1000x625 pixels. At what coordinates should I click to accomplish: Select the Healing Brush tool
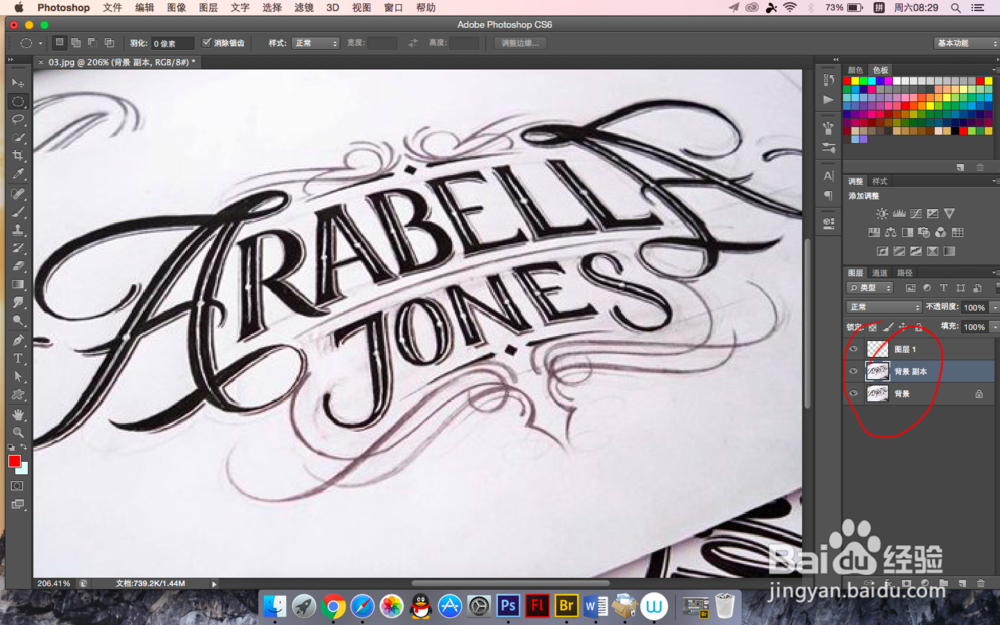tap(18, 194)
